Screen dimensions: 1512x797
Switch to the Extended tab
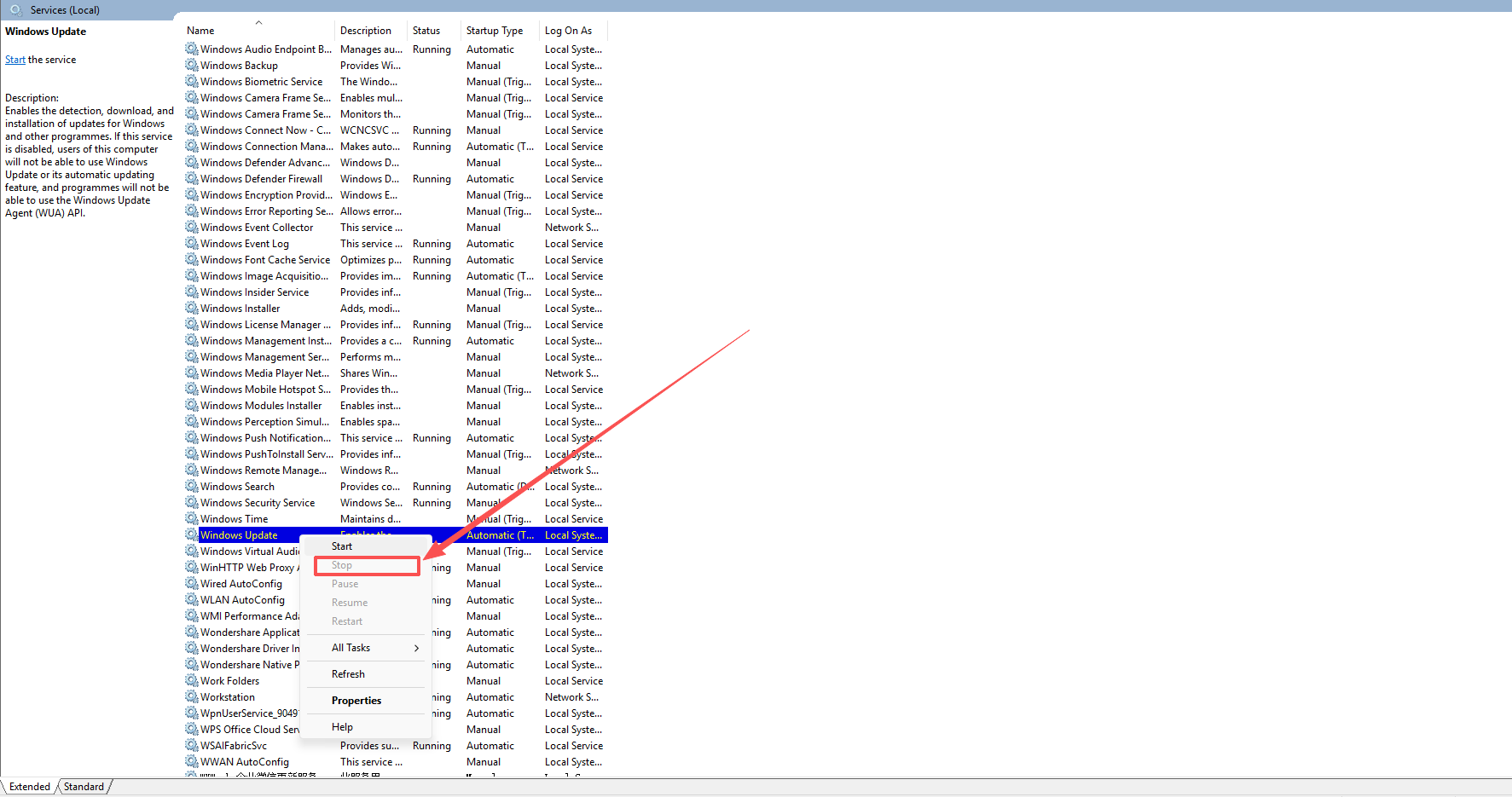click(30, 787)
